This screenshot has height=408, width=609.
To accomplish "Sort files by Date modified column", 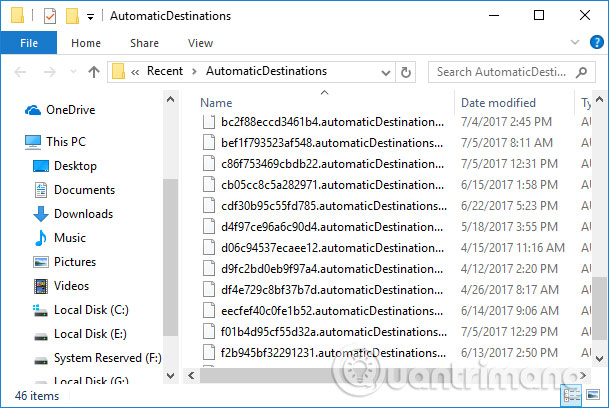I will 498,102.
